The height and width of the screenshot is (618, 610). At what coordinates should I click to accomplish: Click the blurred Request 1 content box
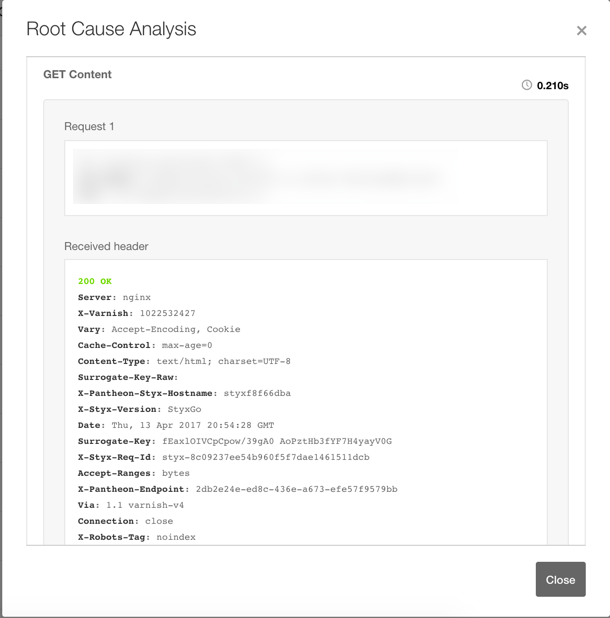pyautogui.click(x=306, y=178)
